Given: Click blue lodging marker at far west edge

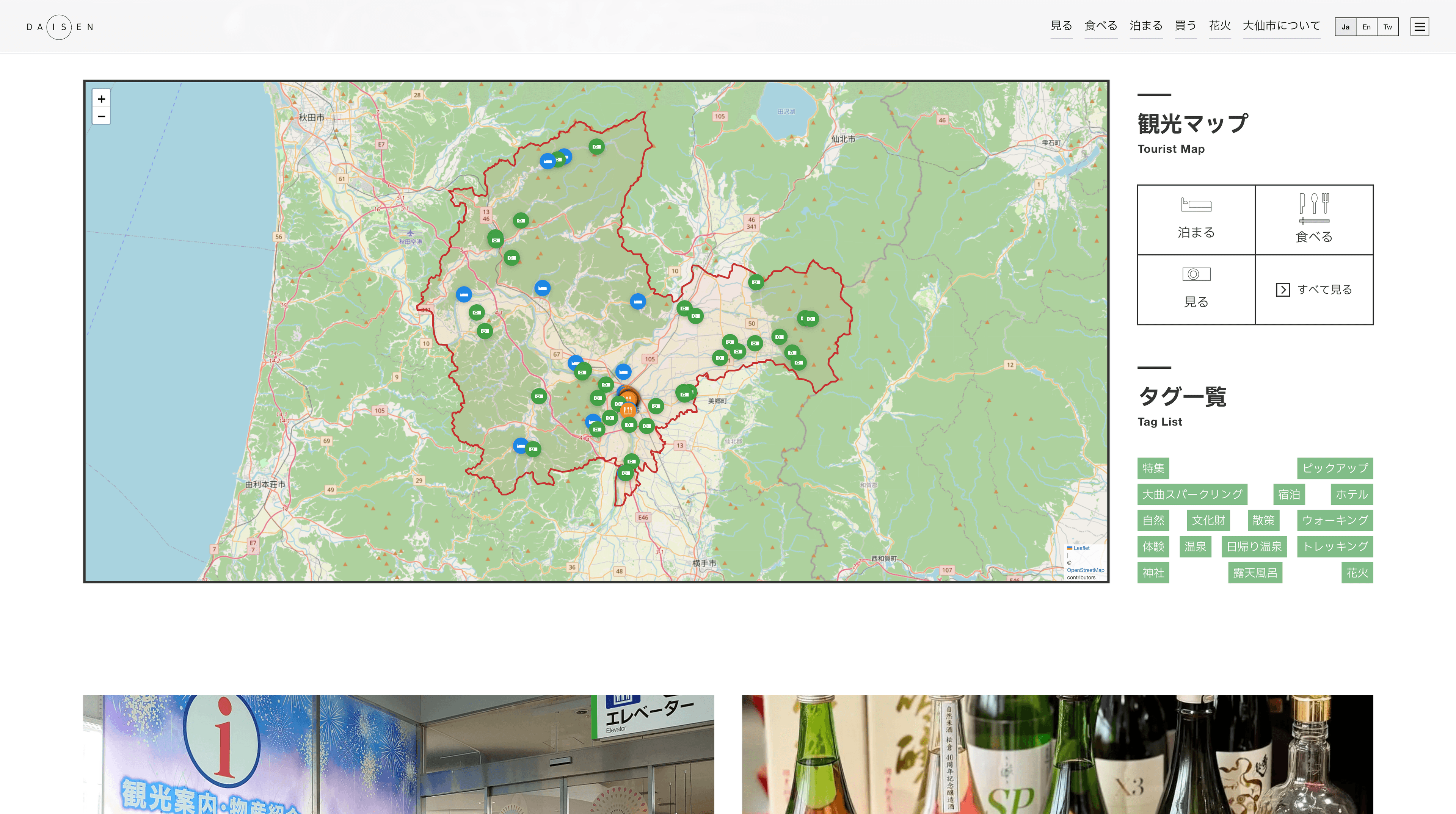Looking at the screenshot, I should coord(463,294).
